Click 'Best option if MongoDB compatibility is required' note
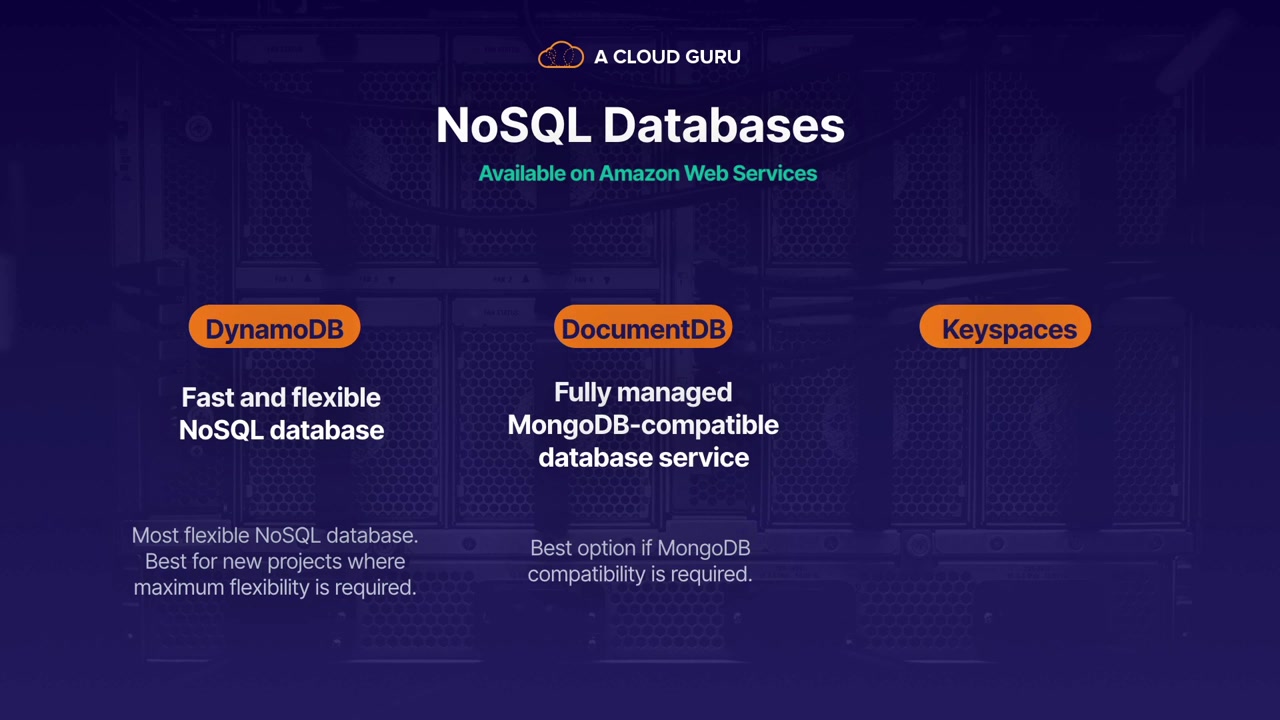Screen dimensions: 1280x720 coord(640,561)
